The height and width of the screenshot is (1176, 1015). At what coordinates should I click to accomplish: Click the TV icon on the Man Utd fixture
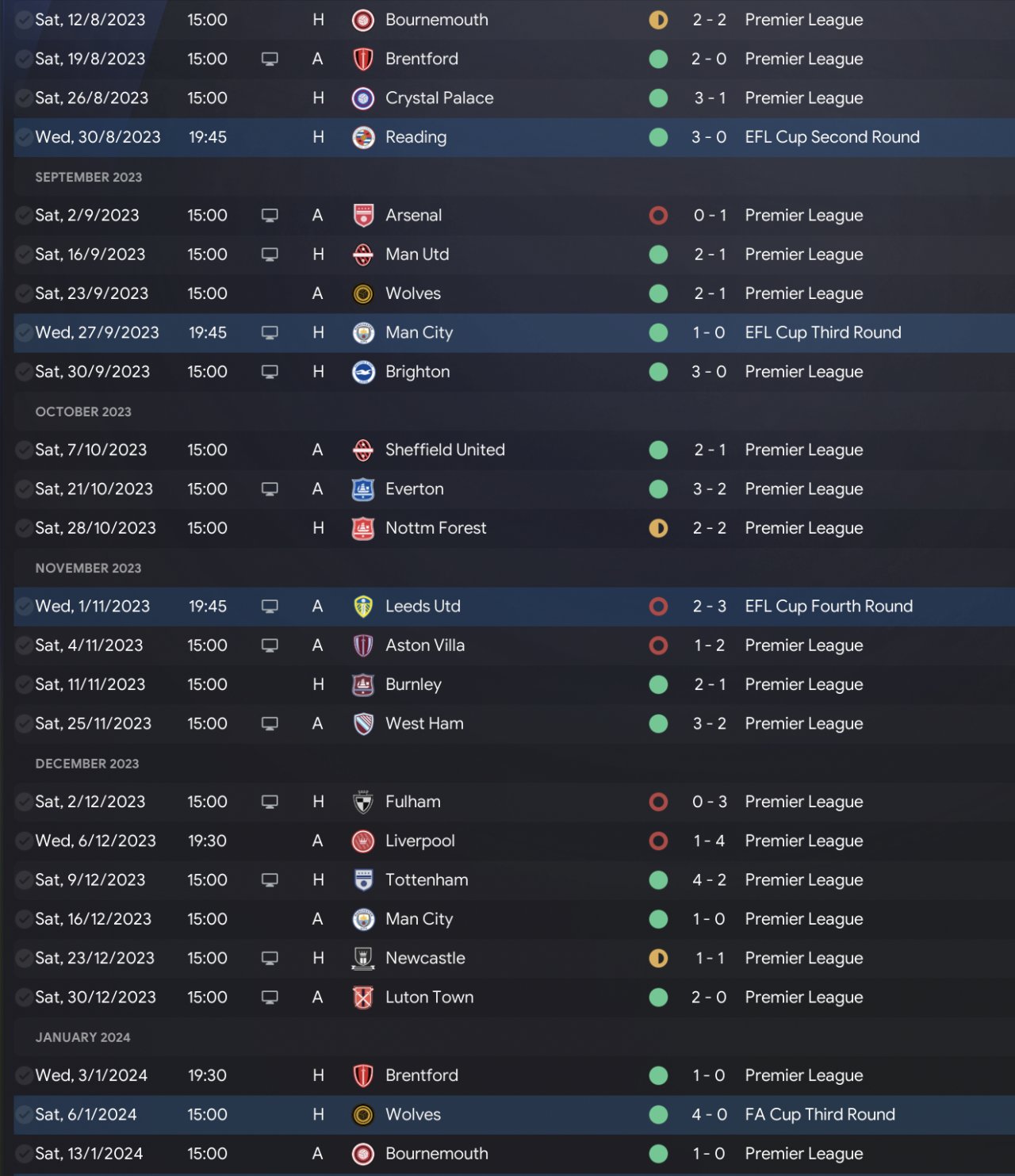point(270,255)
